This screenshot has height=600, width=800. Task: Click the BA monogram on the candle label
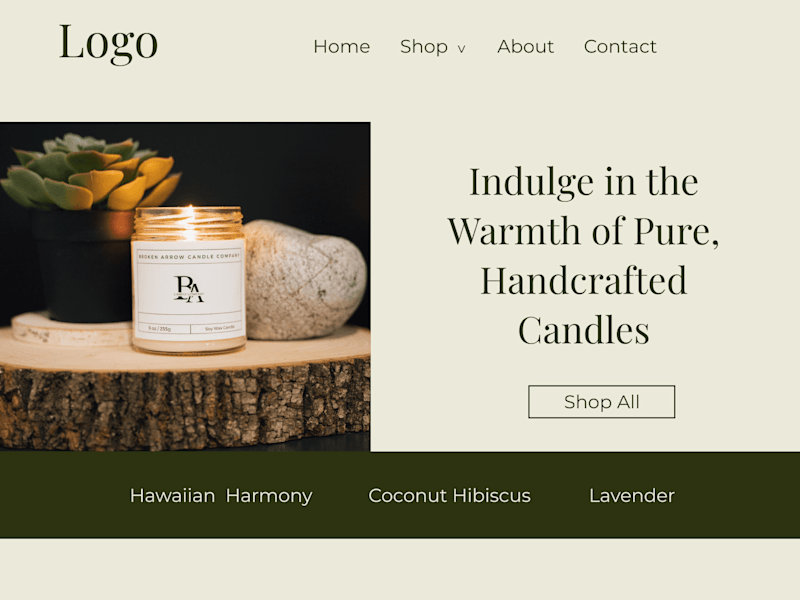pyautogui.click(x=189, y=289)
